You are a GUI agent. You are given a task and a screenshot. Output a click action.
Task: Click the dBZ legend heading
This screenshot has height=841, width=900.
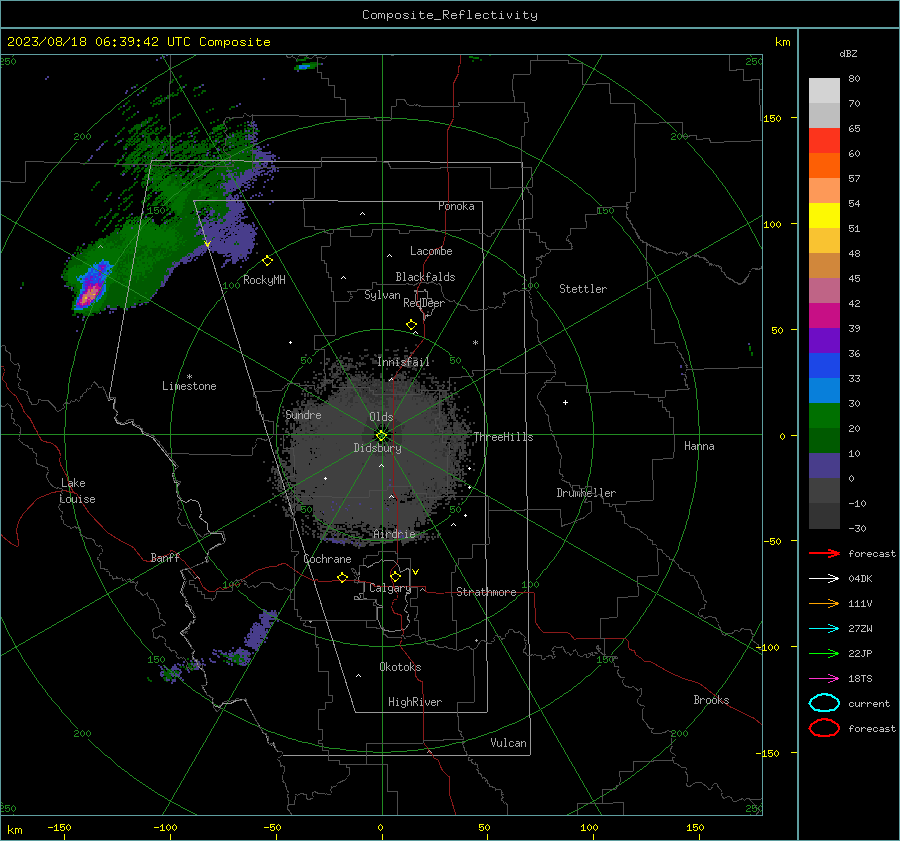click(x=848, y=53)
